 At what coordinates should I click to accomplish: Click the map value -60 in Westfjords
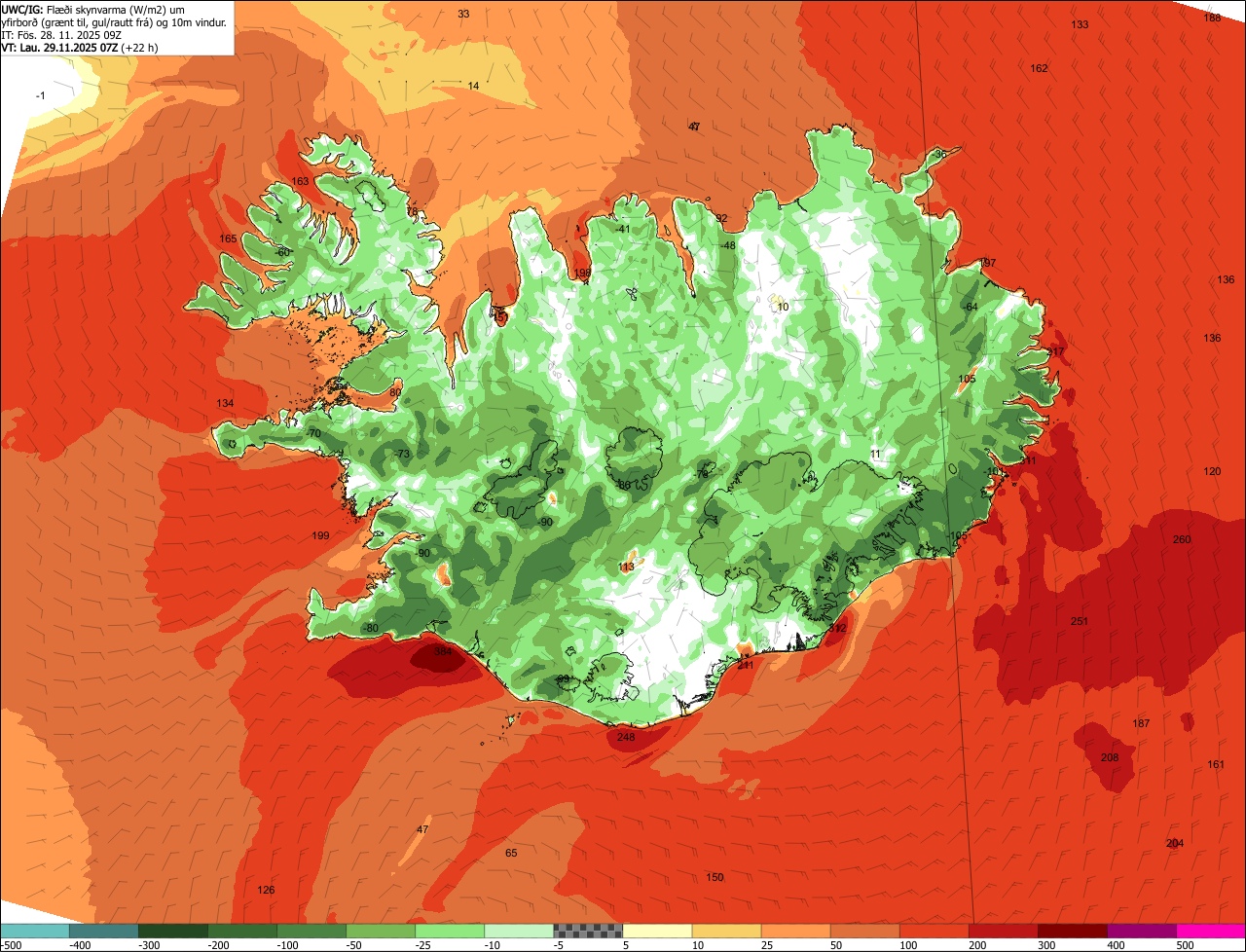click(283, 252)
